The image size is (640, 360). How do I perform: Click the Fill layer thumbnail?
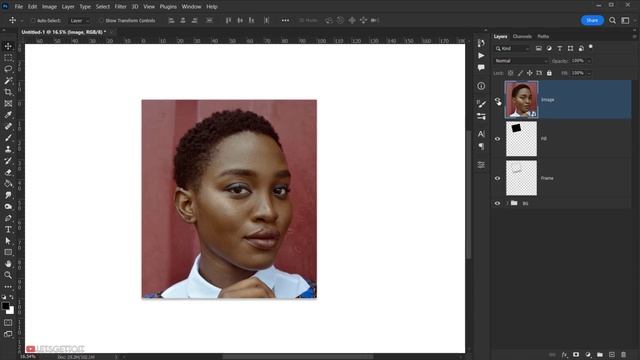[x=522, y=139]
